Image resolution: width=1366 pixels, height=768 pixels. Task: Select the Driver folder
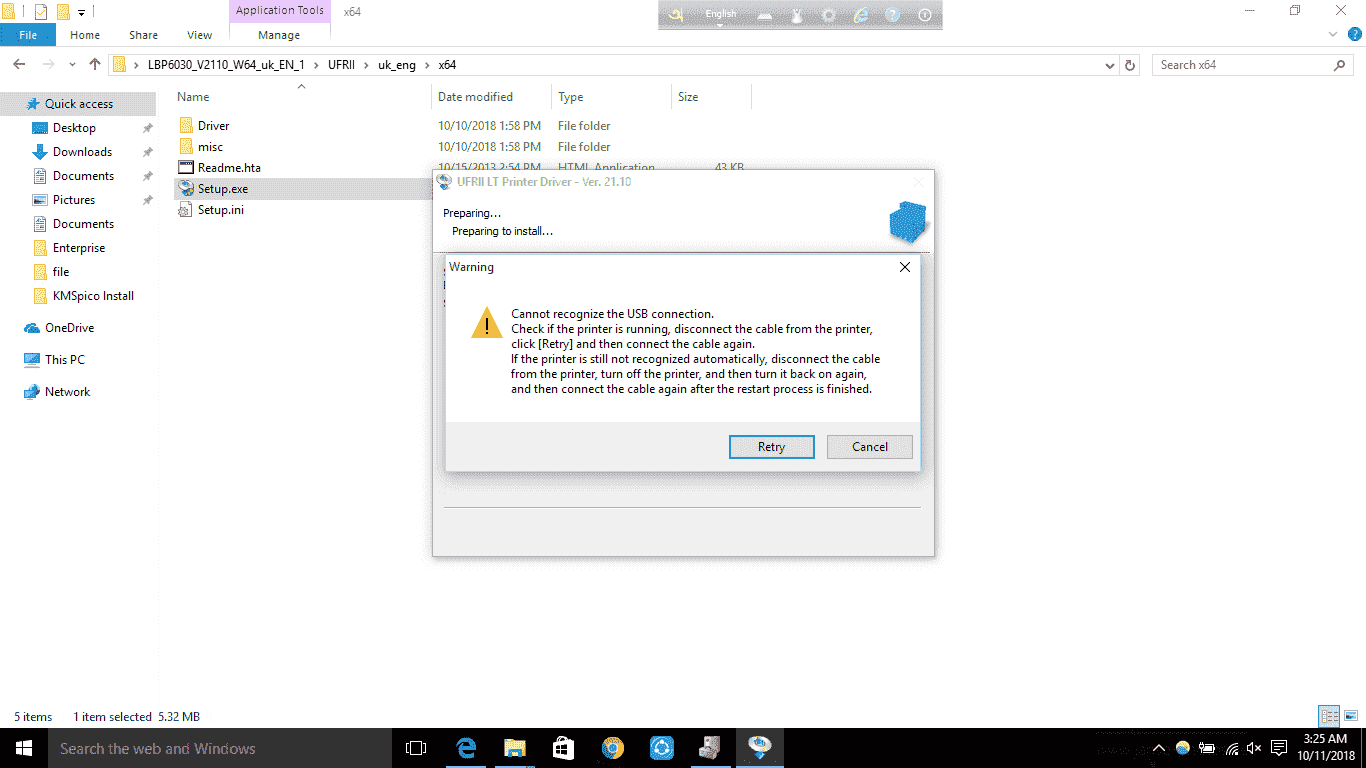[213, 126]
